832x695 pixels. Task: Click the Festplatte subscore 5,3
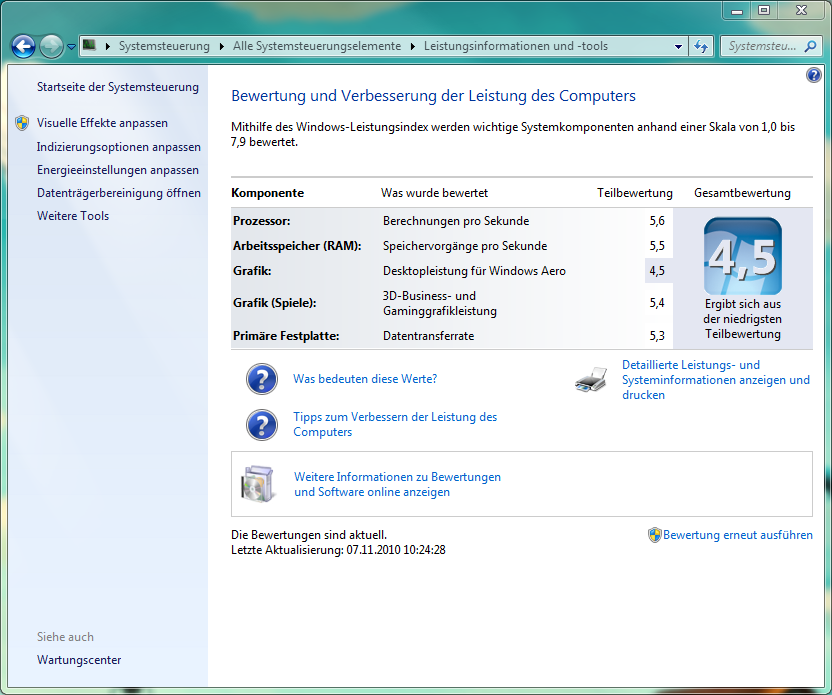[x=657, y=336]
